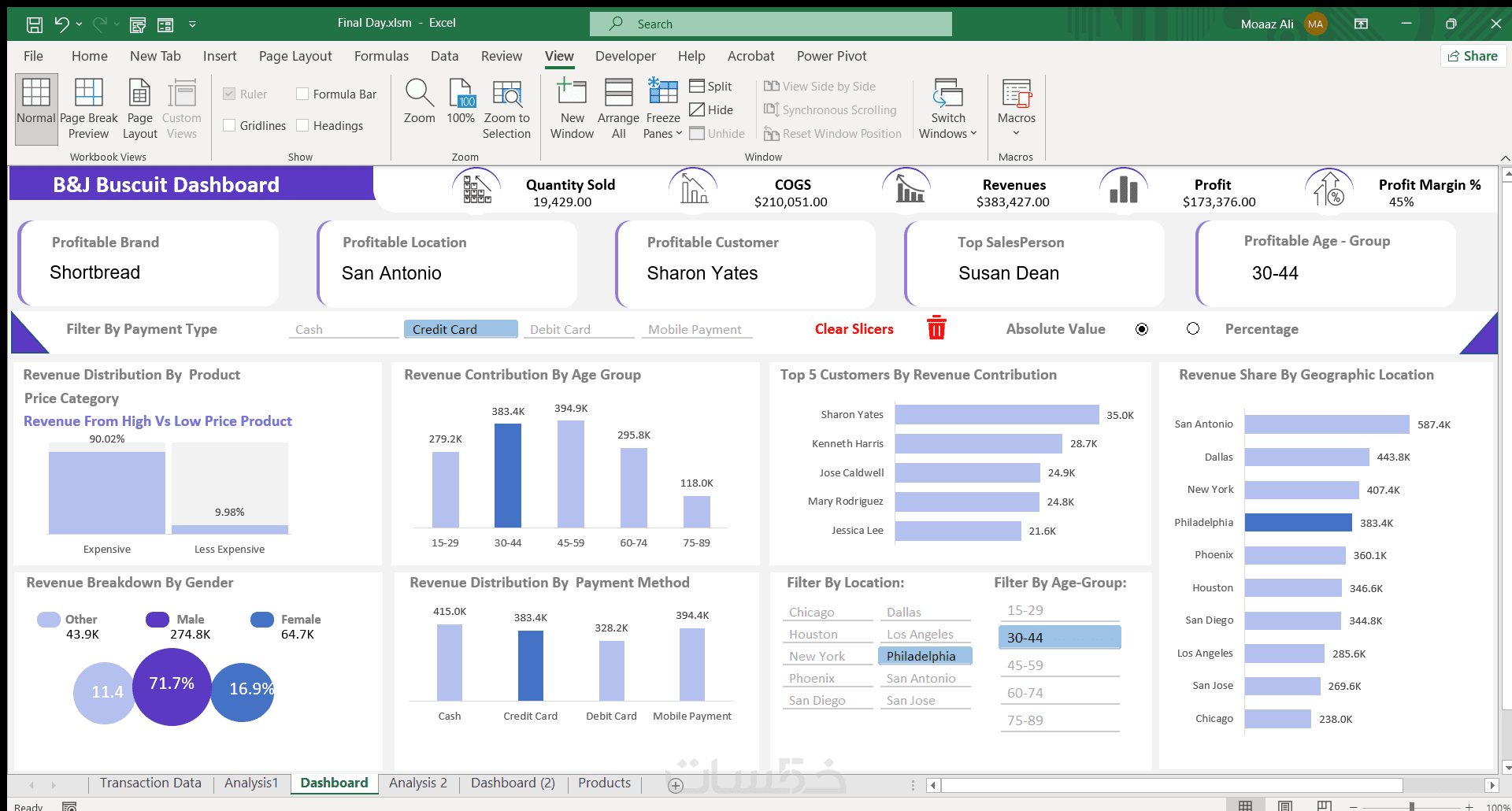The image size is (1512, 811).
Task: Click Page Layout view icon in status bar
Action: click(x=1285, y=805)
